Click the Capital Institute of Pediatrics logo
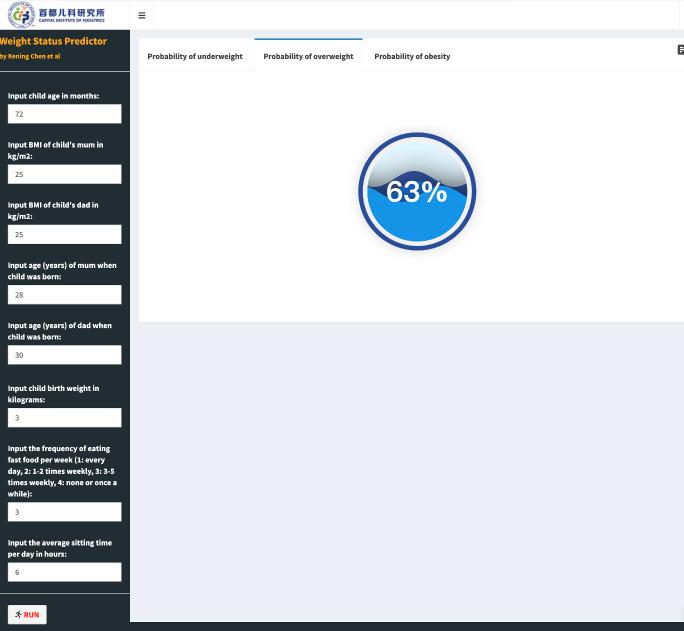The image size is (684, 631). (x=57, y=15)
